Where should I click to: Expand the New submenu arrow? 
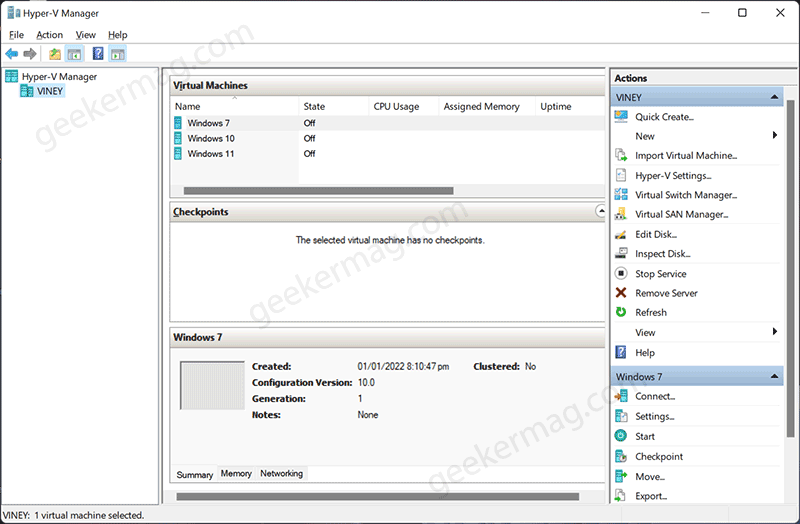coord(774,135)
